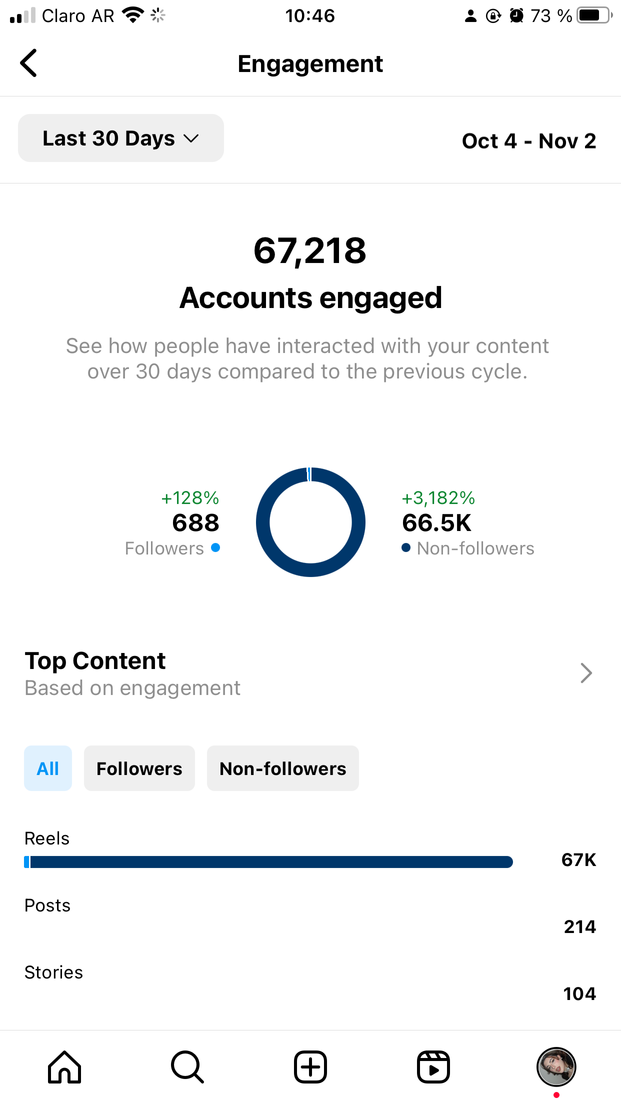Tap the alarm clock status icon
Viewport: 621px width, 1104px height.
[516, 16]
